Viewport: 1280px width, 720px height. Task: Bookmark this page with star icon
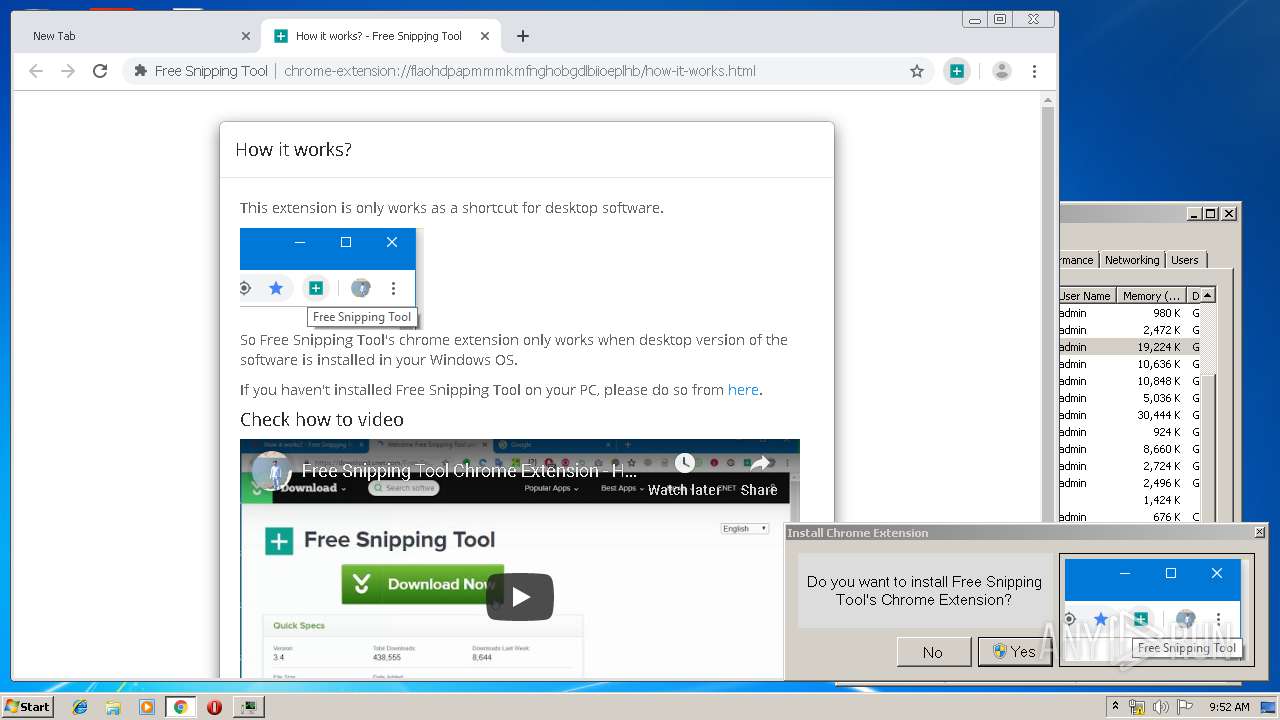click(917, 71)
